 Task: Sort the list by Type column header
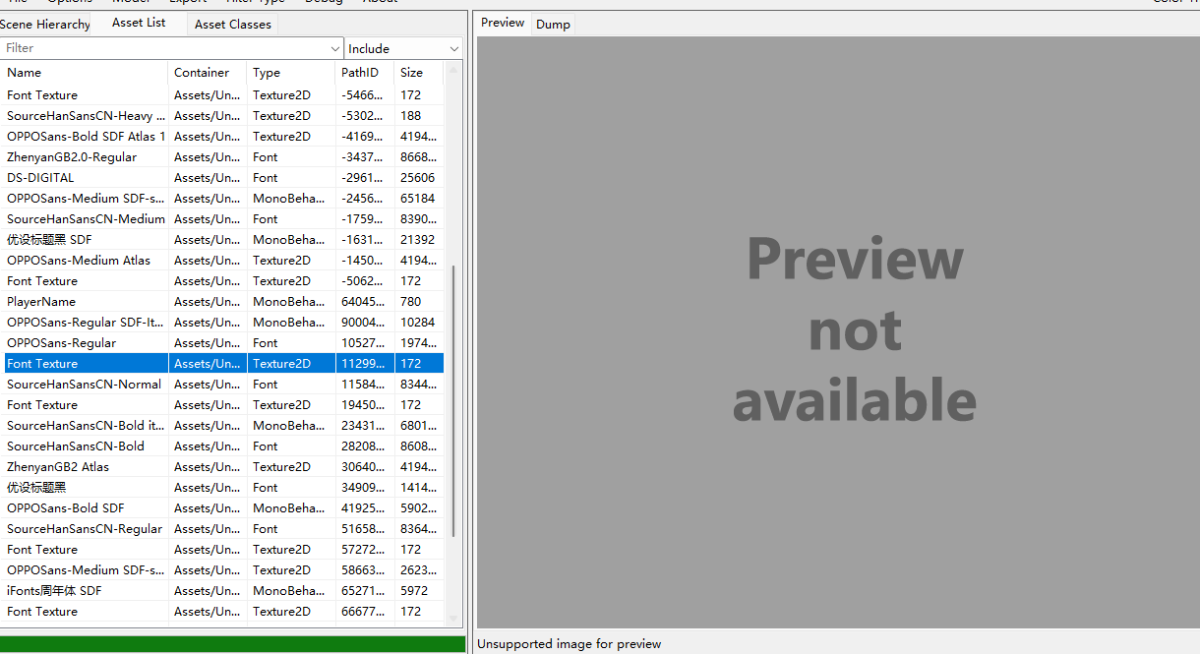coord(290,72)
